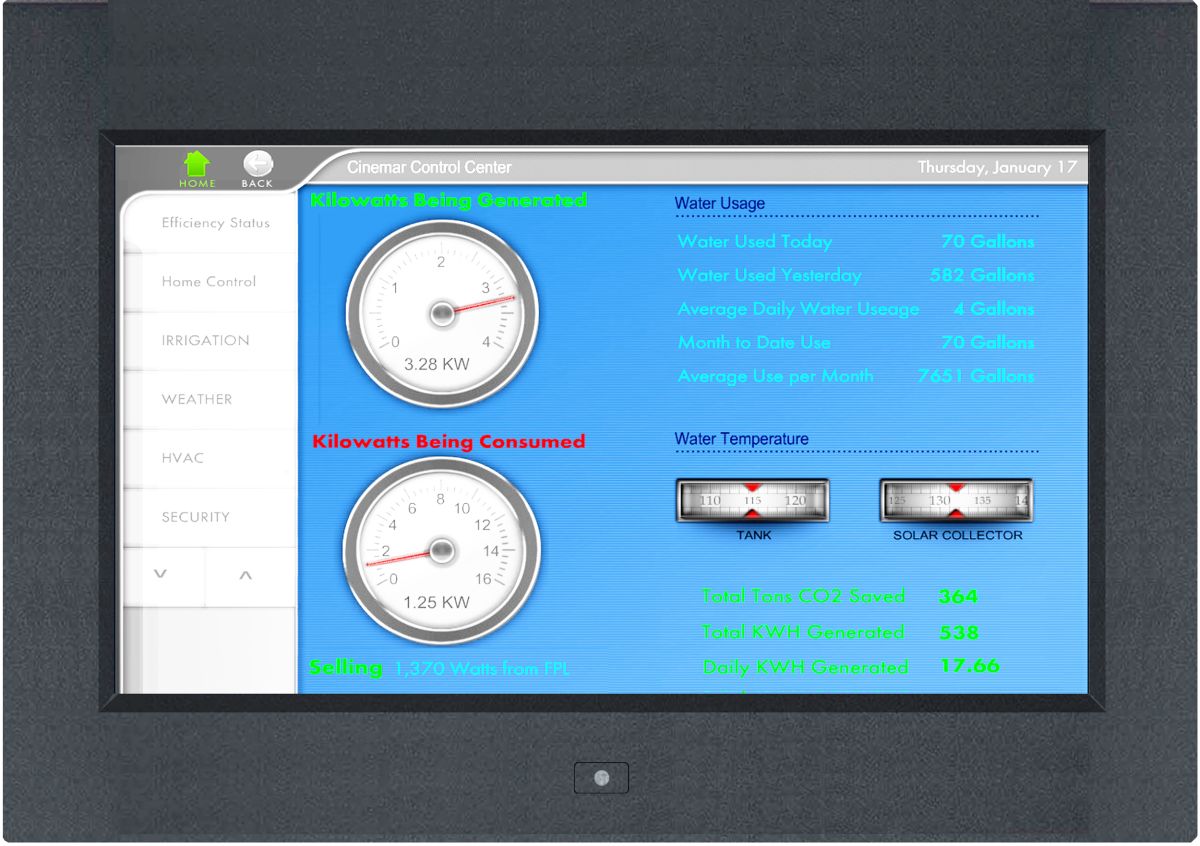Click the SOLAR COLLECTOR temperature gauge

(x=956, y=500)
